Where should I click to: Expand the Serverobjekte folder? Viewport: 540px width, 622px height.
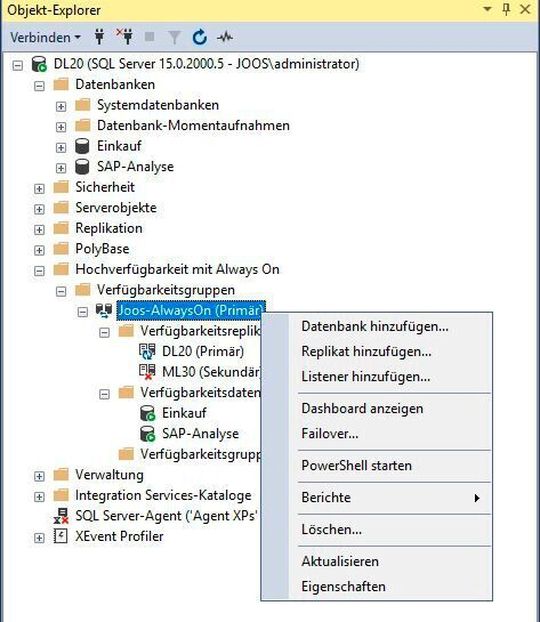pos(39,209)
